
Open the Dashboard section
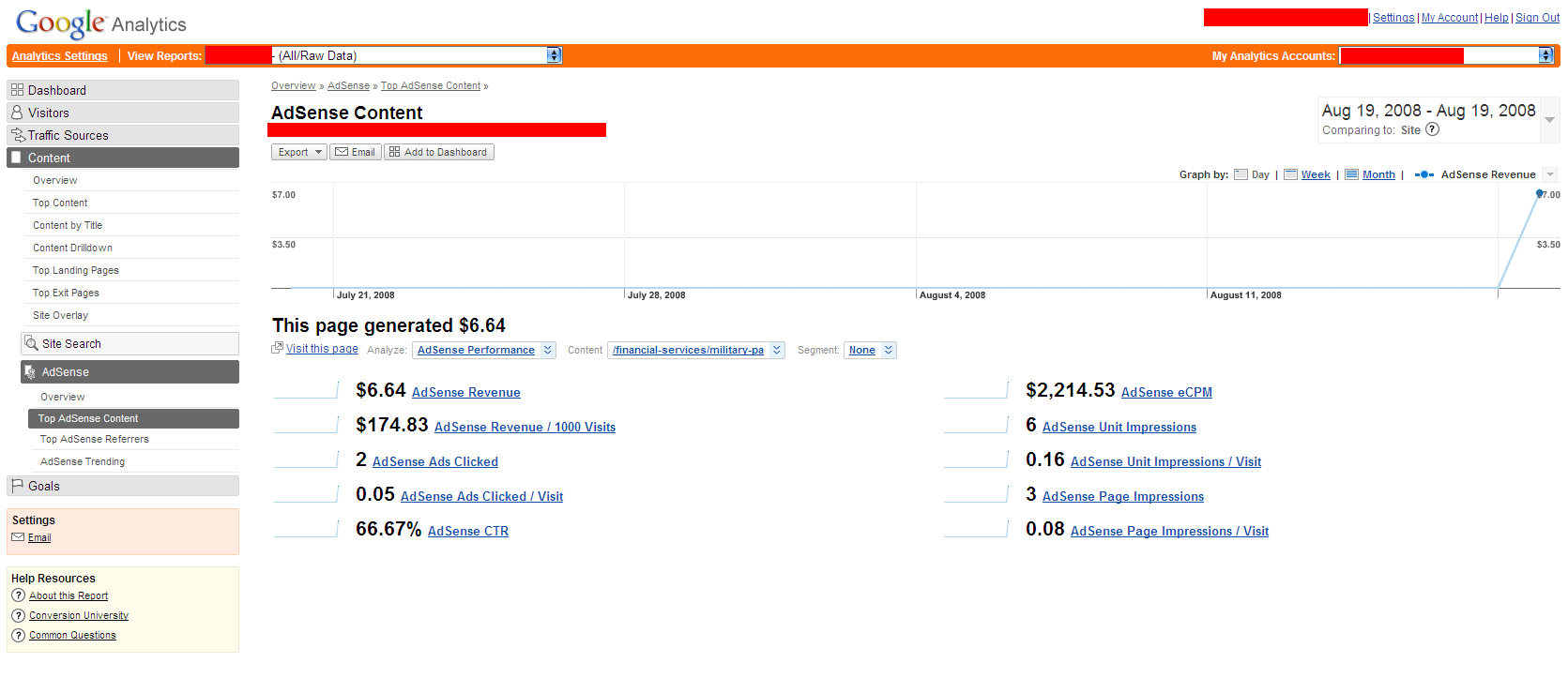(123, 90)
